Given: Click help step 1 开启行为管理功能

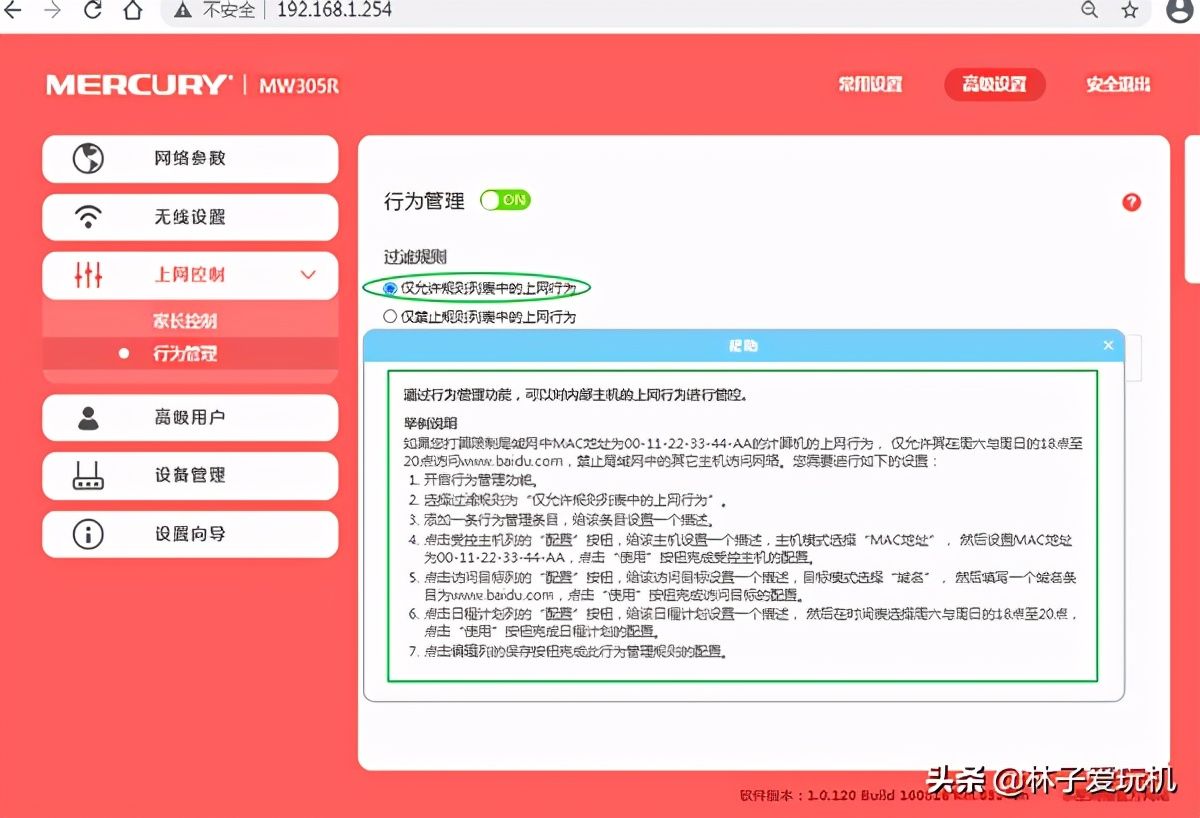Looking at the screenshot, I should [x=480, y=480].
